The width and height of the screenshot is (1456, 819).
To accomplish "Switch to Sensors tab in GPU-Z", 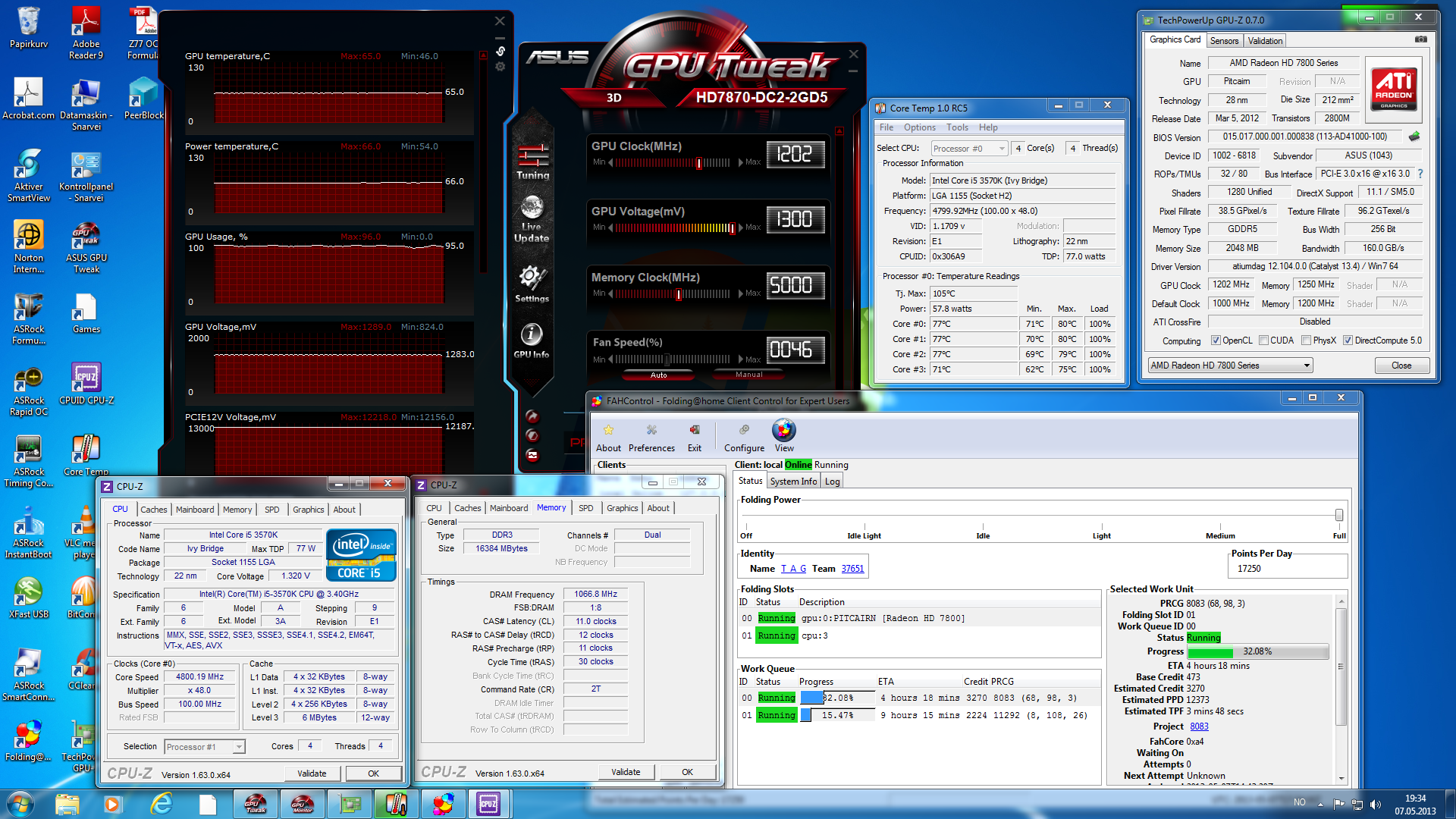I will click(x=1224, y=41).
